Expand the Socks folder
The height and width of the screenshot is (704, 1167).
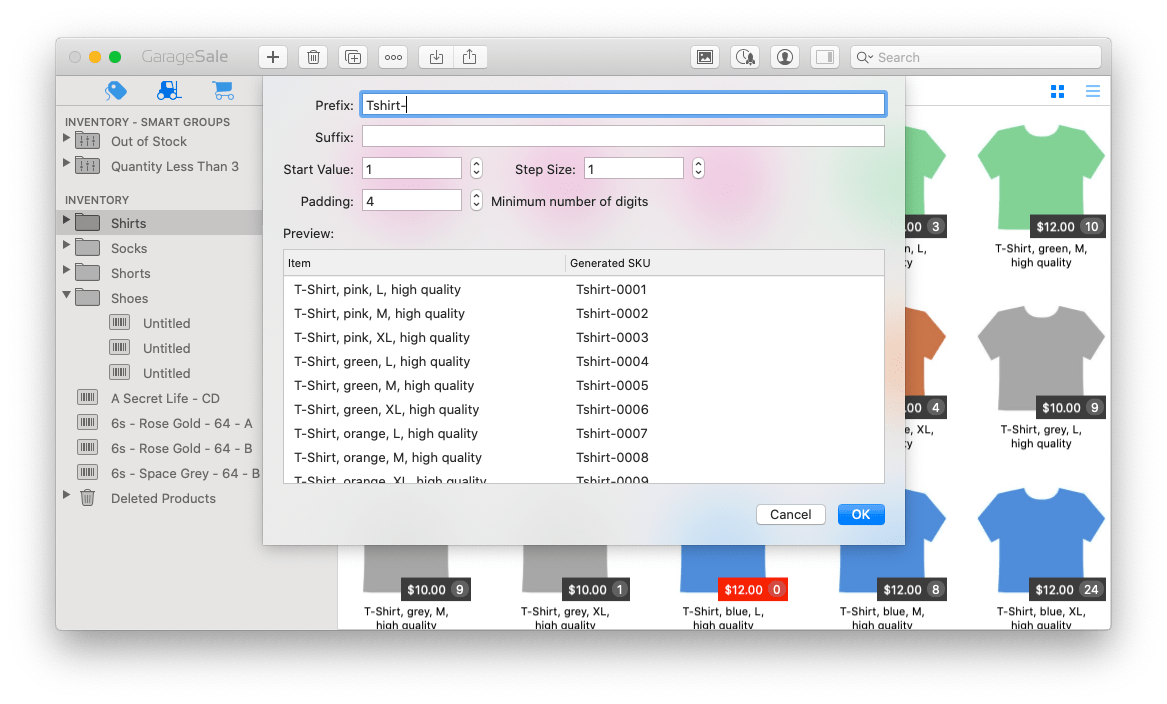[67, 246]
